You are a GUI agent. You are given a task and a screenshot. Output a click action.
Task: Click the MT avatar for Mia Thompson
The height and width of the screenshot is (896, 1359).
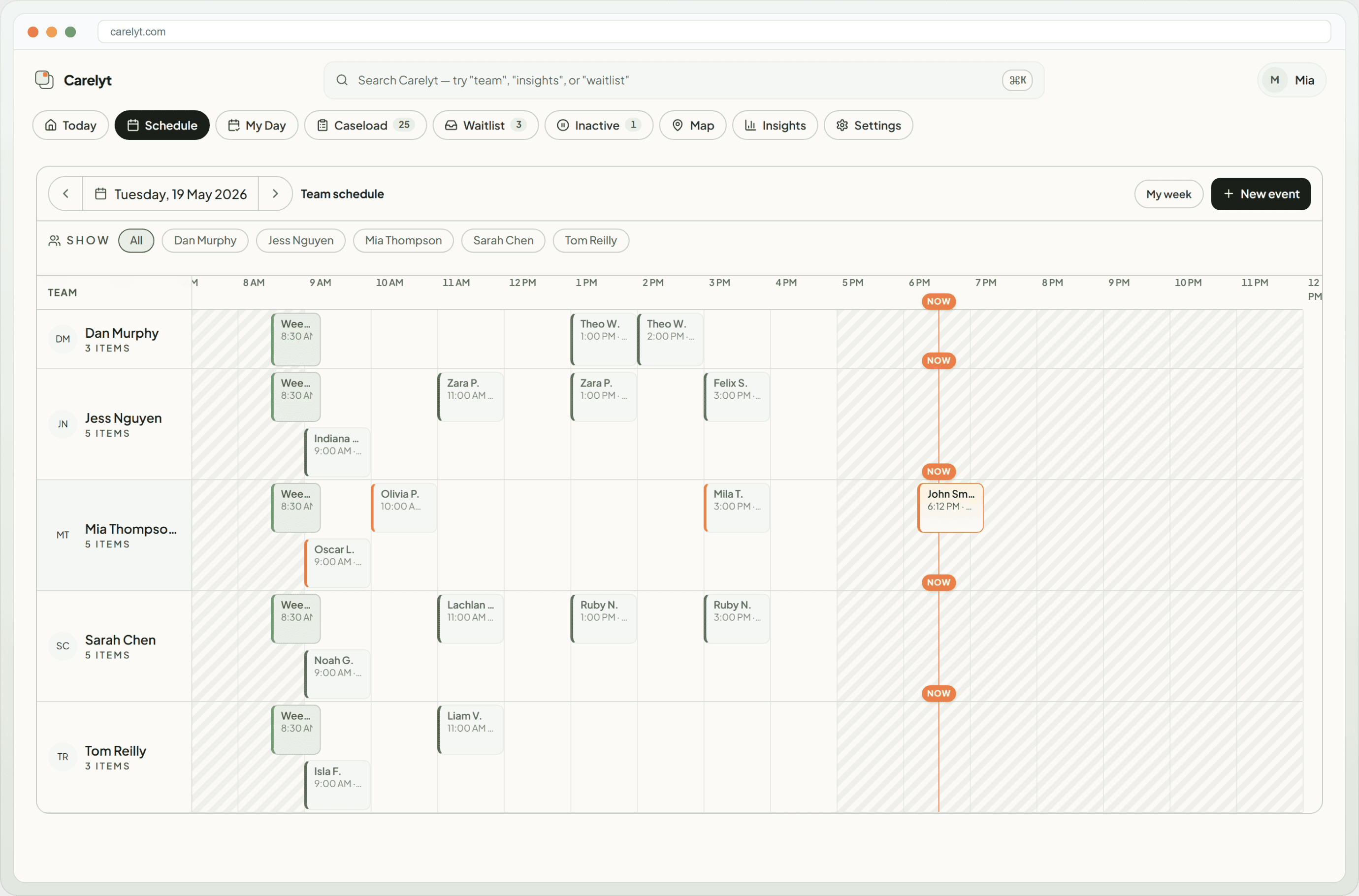[63, 536]
